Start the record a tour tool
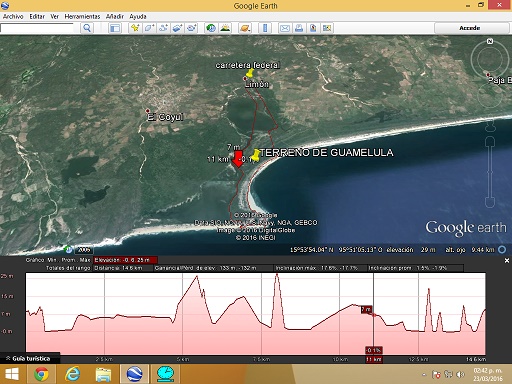The height and width of the screenshot is (384, 512). [x=192, y=28]
